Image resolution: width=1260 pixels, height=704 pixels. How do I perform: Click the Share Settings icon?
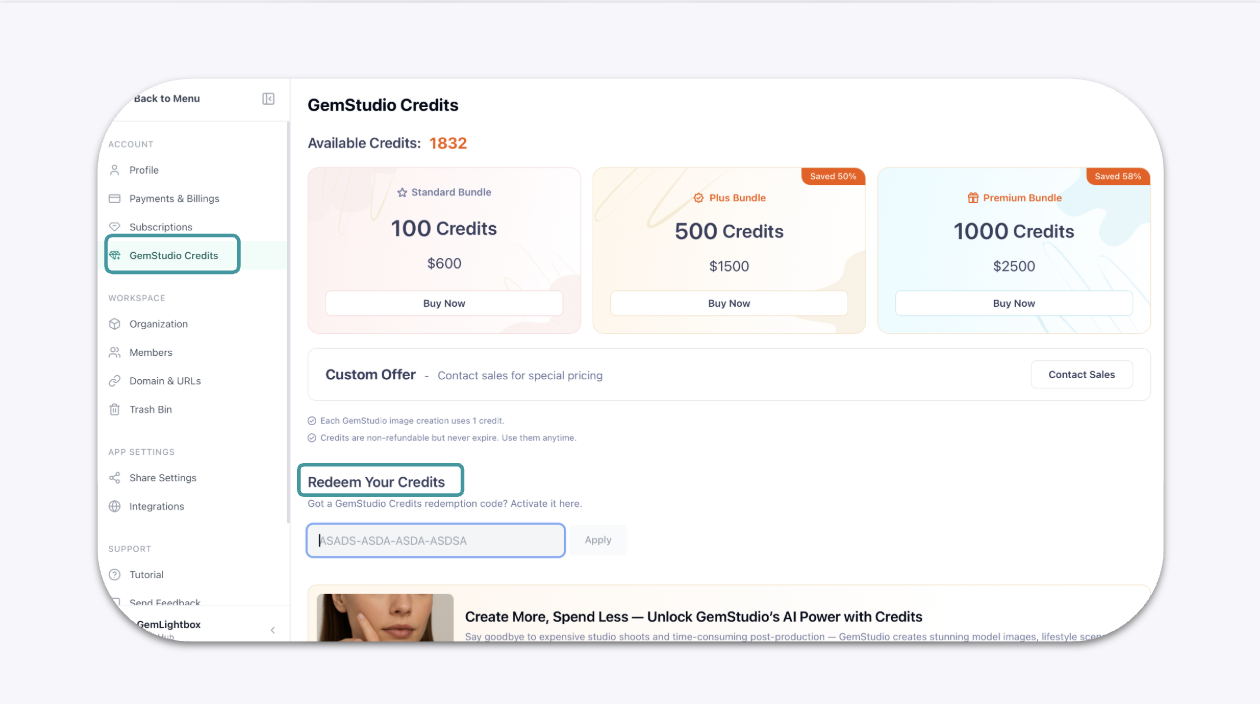click(x=115, y=478)
